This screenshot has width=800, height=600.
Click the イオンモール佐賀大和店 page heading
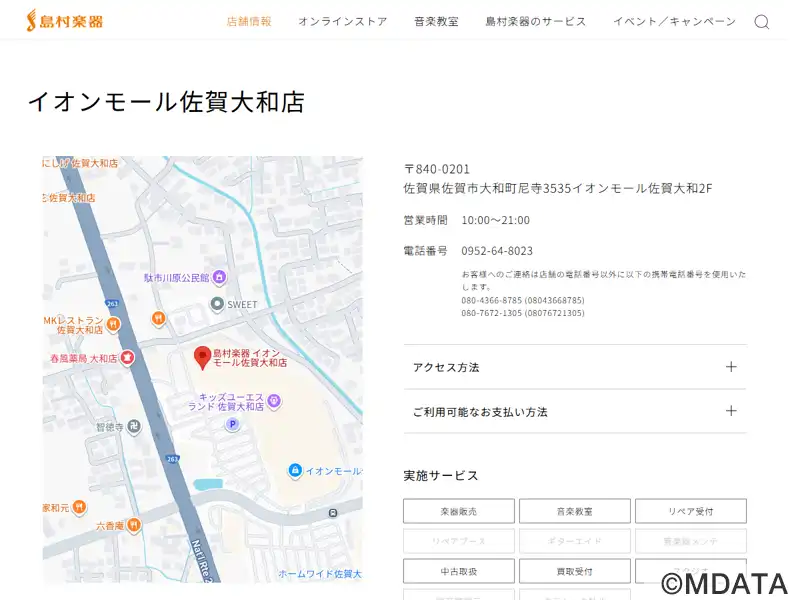click(x=166, y=102)
